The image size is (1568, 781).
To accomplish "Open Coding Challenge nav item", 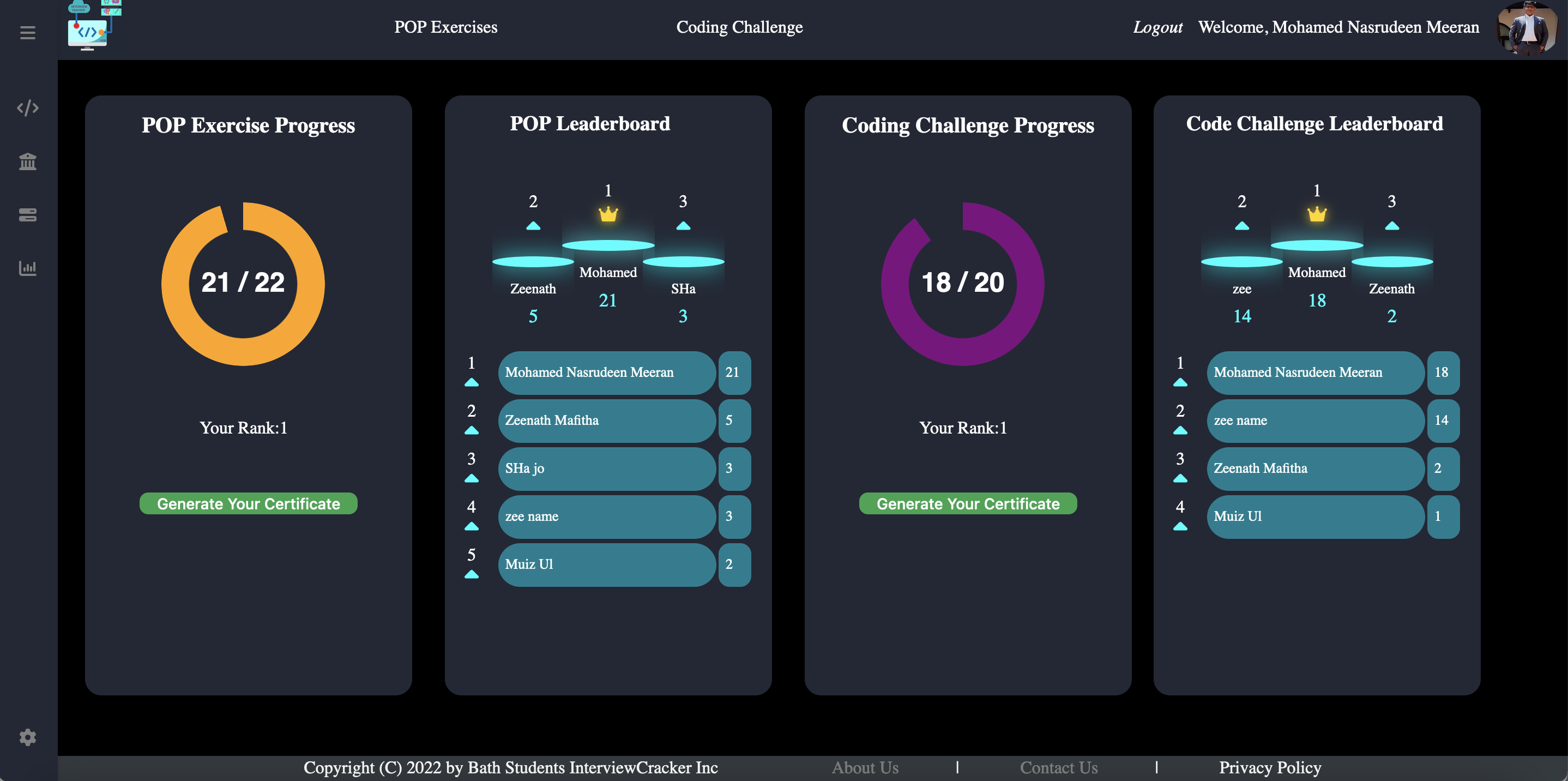I will 739,27.
